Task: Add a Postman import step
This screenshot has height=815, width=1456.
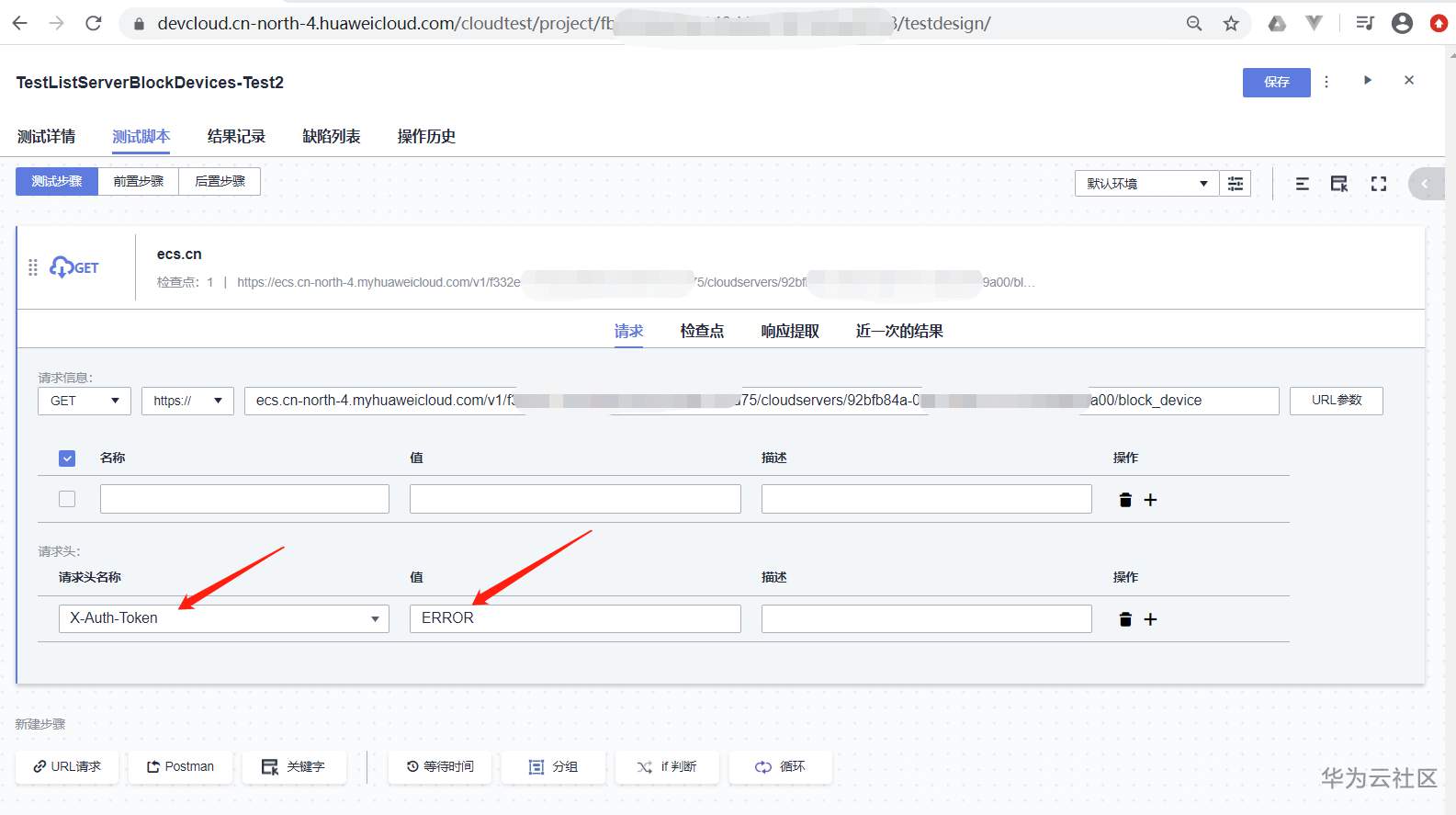Action: [x=180, y=767]
